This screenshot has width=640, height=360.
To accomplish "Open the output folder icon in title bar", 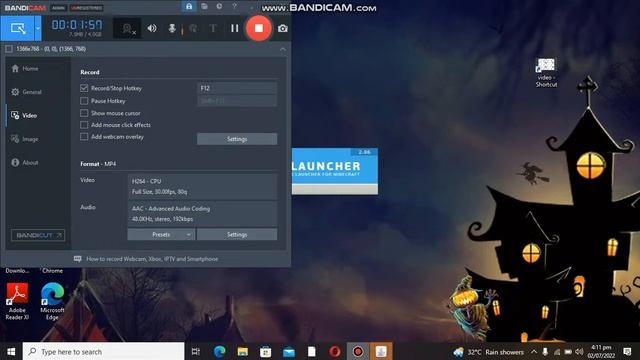I will [x=204, y=7].
